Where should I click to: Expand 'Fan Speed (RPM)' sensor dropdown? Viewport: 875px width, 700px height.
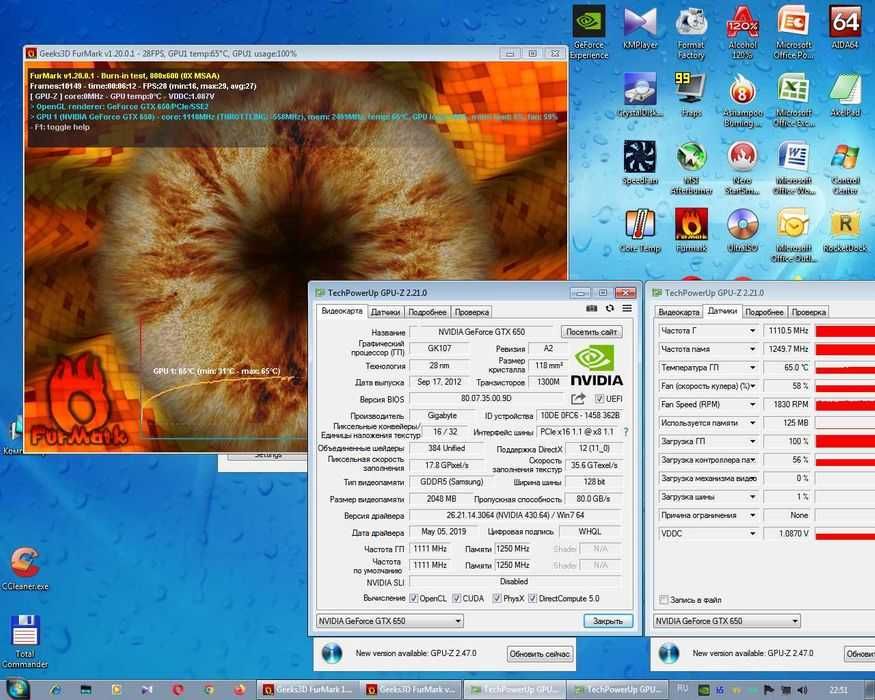752,405
